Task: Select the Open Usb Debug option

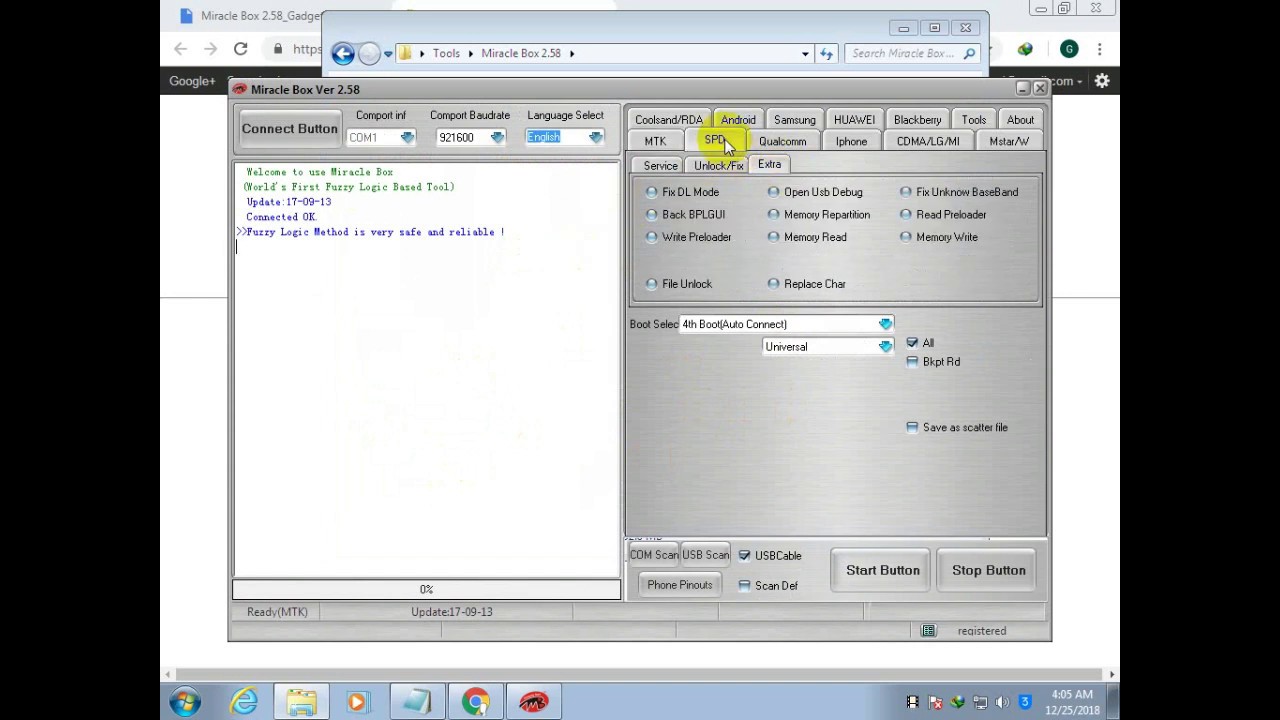Action: tap(815, 192)
